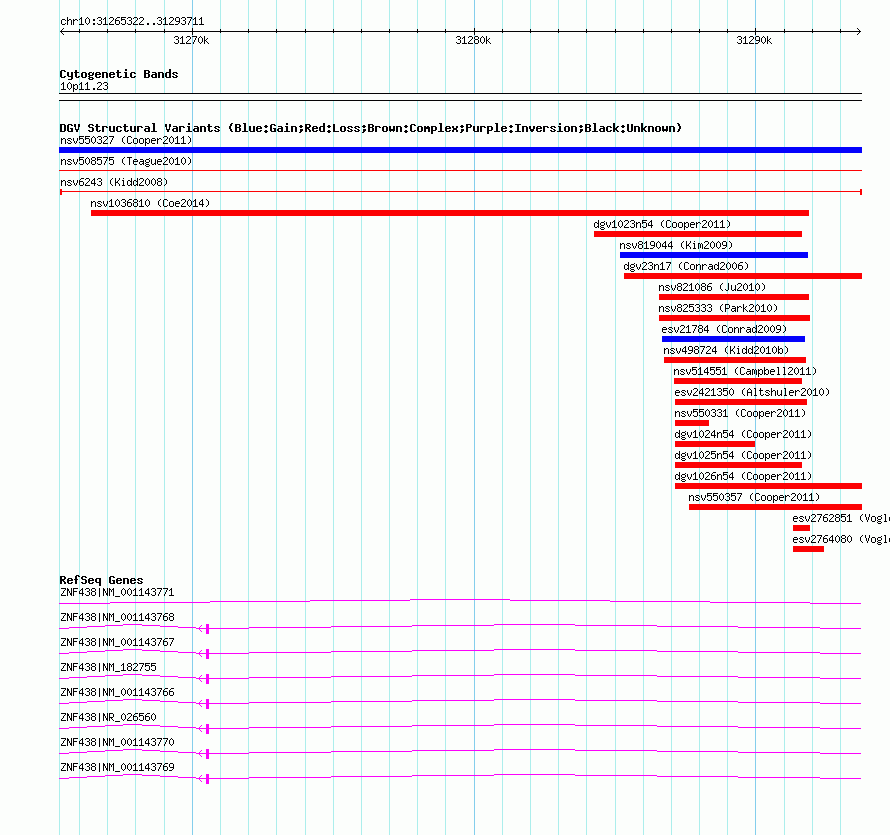The height and width of the screenshot is (835, 890).
Task: Click dgv1026n54 (Cooper2011) label
Action: (x=743, y=476)
